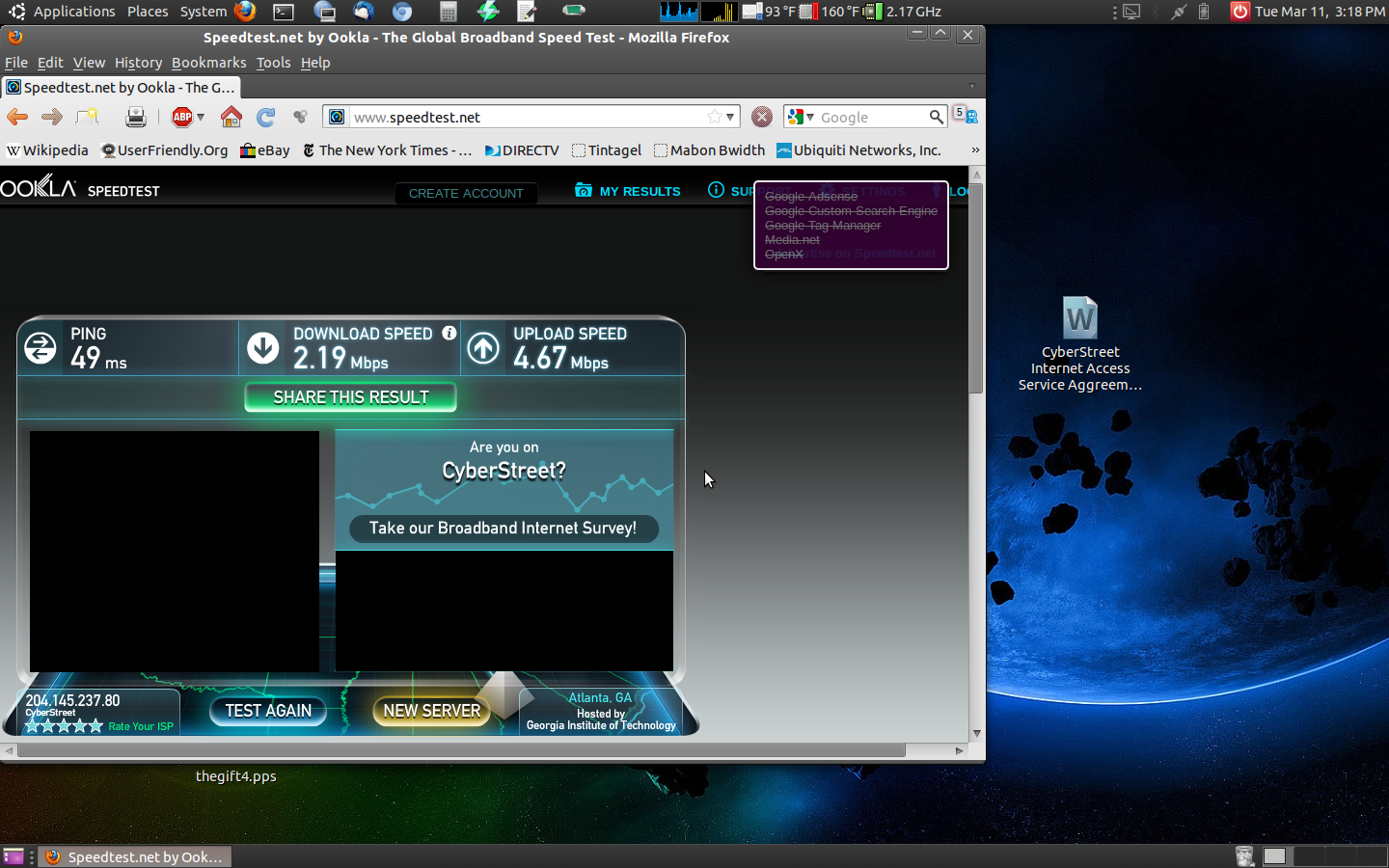
Task: Toggle the bookmark star in address bar
Action: pos(714,117)
